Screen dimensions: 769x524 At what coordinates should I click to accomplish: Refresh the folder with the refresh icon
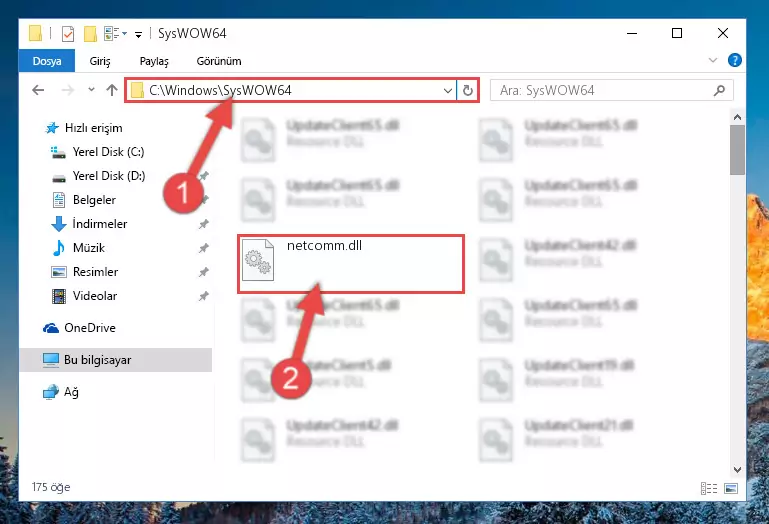coord(468,90)
